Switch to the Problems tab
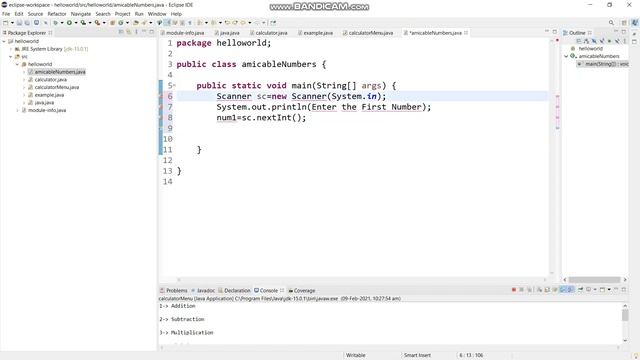The height and width of the screenshot is (360, 640). pyautogui.click(x=174, y=291)
